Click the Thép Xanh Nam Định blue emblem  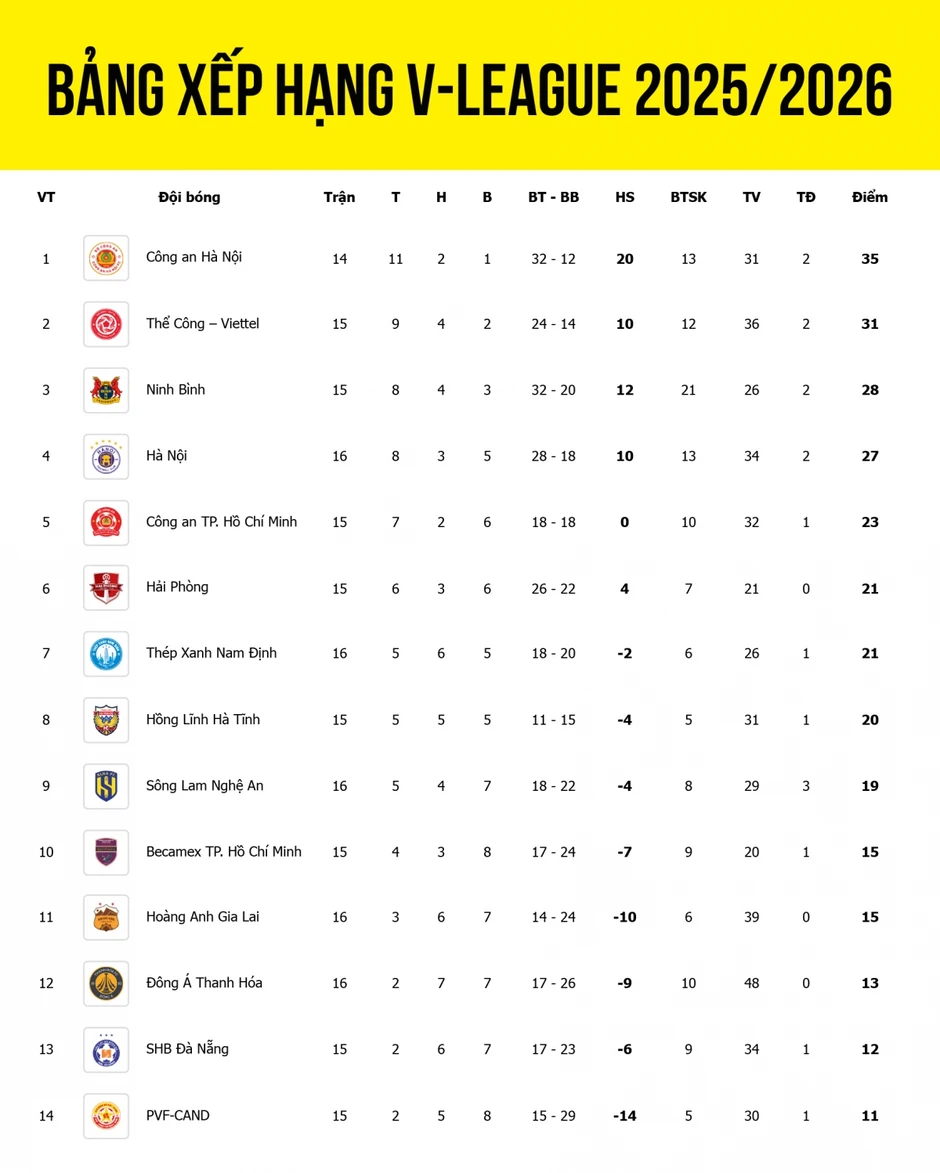point(106,654)
